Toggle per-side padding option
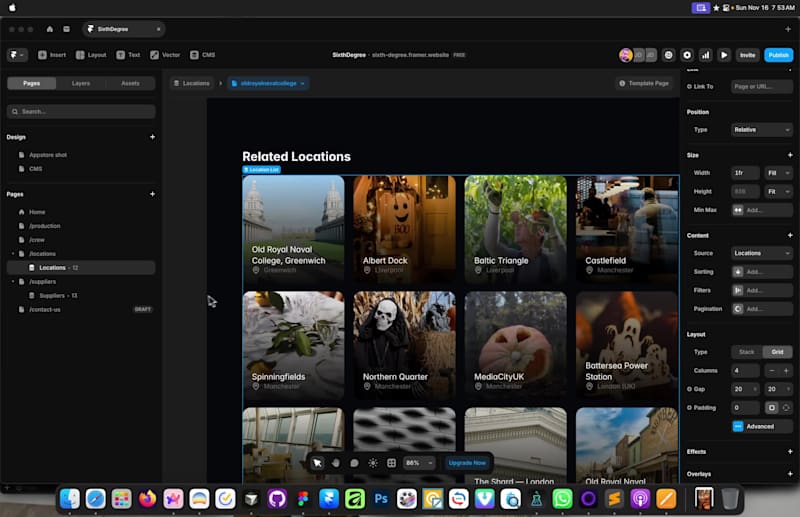Viewport: 800px width, 517px height. (786, 408)
